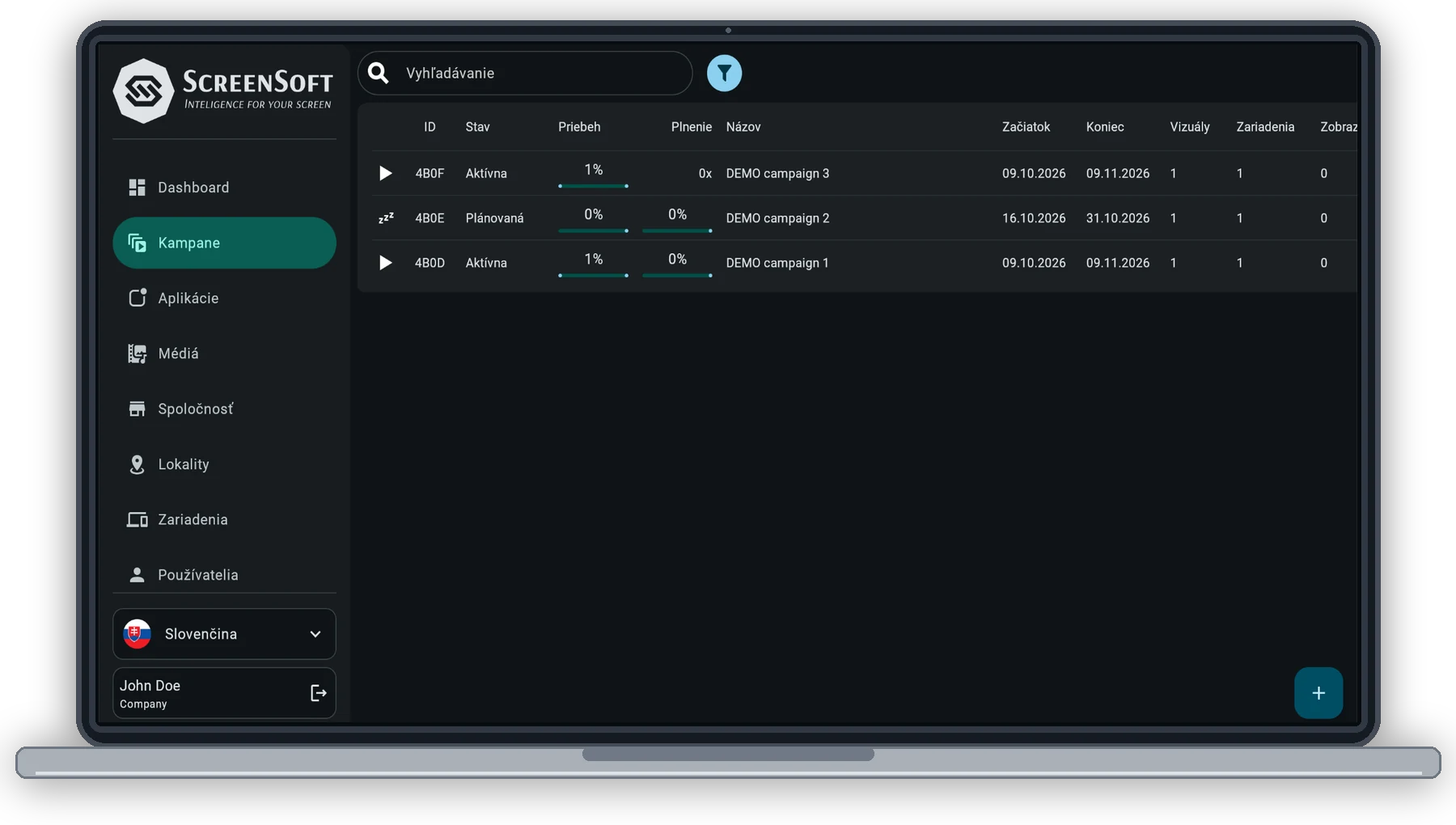Click the Vyhľadávanie search field
Screen dimensions: 1456x825
click(x=525, y=73)
